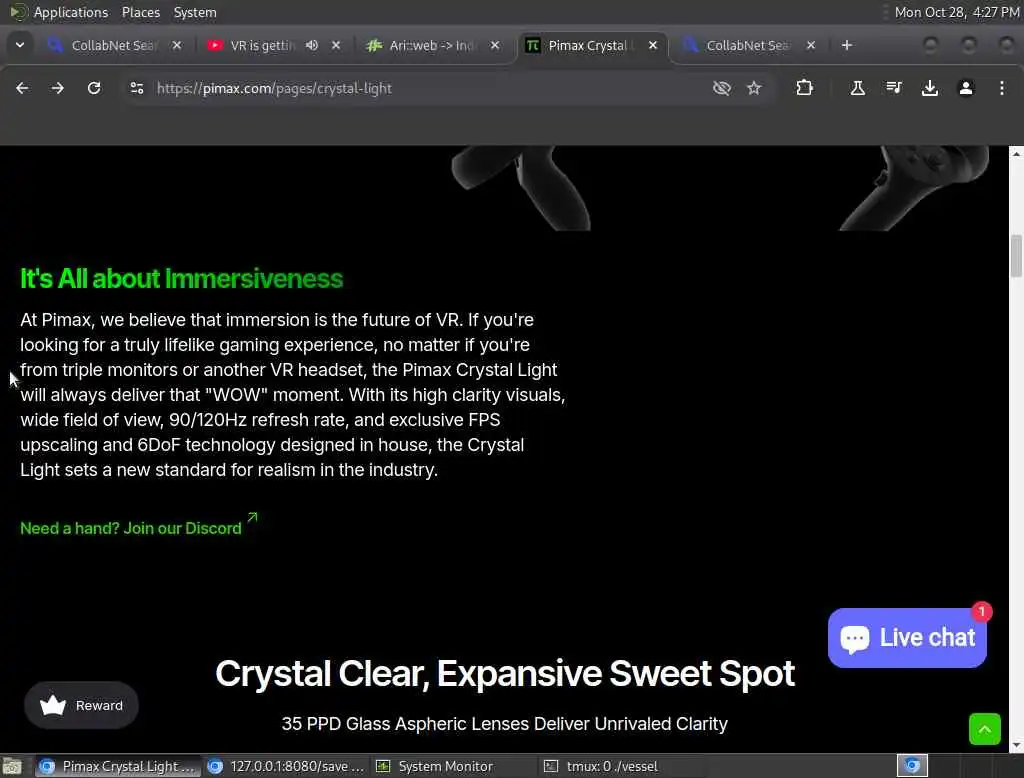This screenshot has height=778, width=1024.
Task: Reload the Pimax page
Action: 94,88
